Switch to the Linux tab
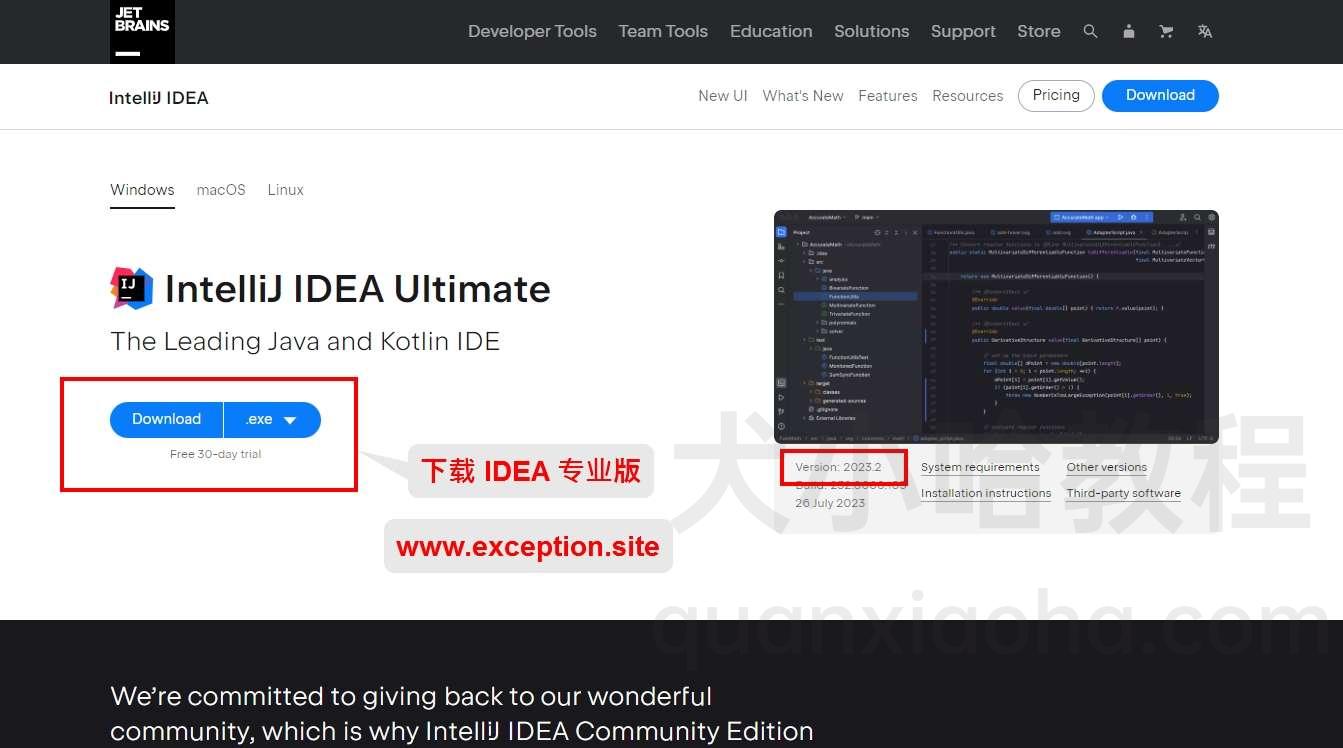The width and height of the screenshot is (1343, 748). [285, 190]
